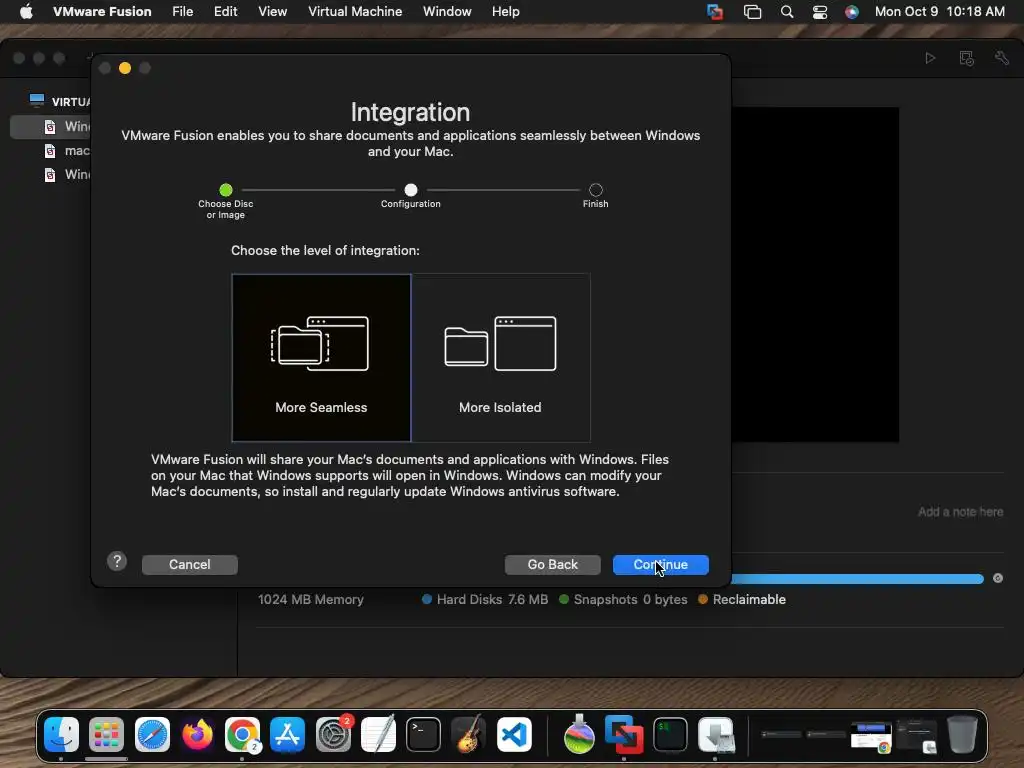Click the Virtual Machines sidebar header

tap(60, 101)
